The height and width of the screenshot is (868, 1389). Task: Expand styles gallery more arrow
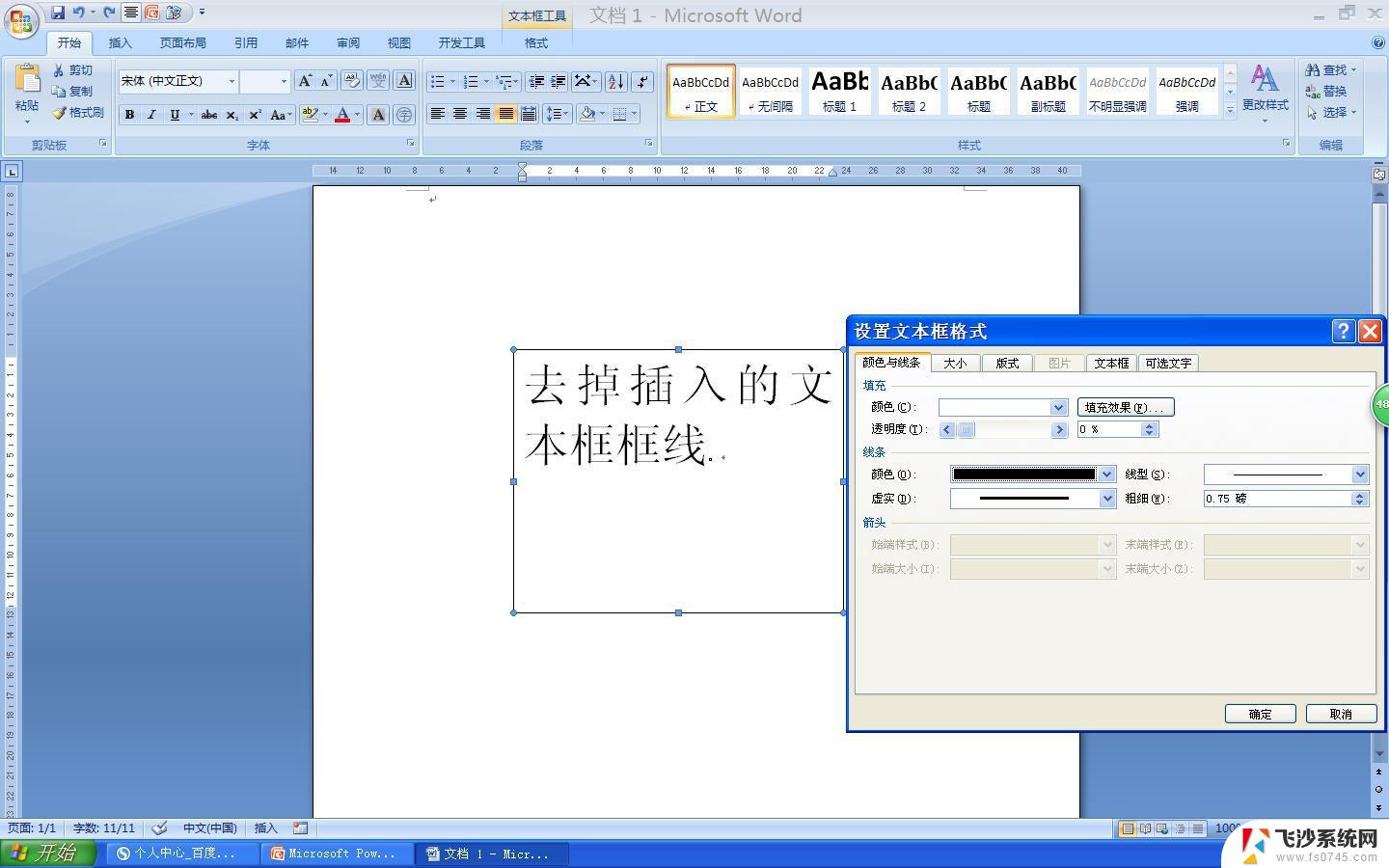pos(1230,110)
